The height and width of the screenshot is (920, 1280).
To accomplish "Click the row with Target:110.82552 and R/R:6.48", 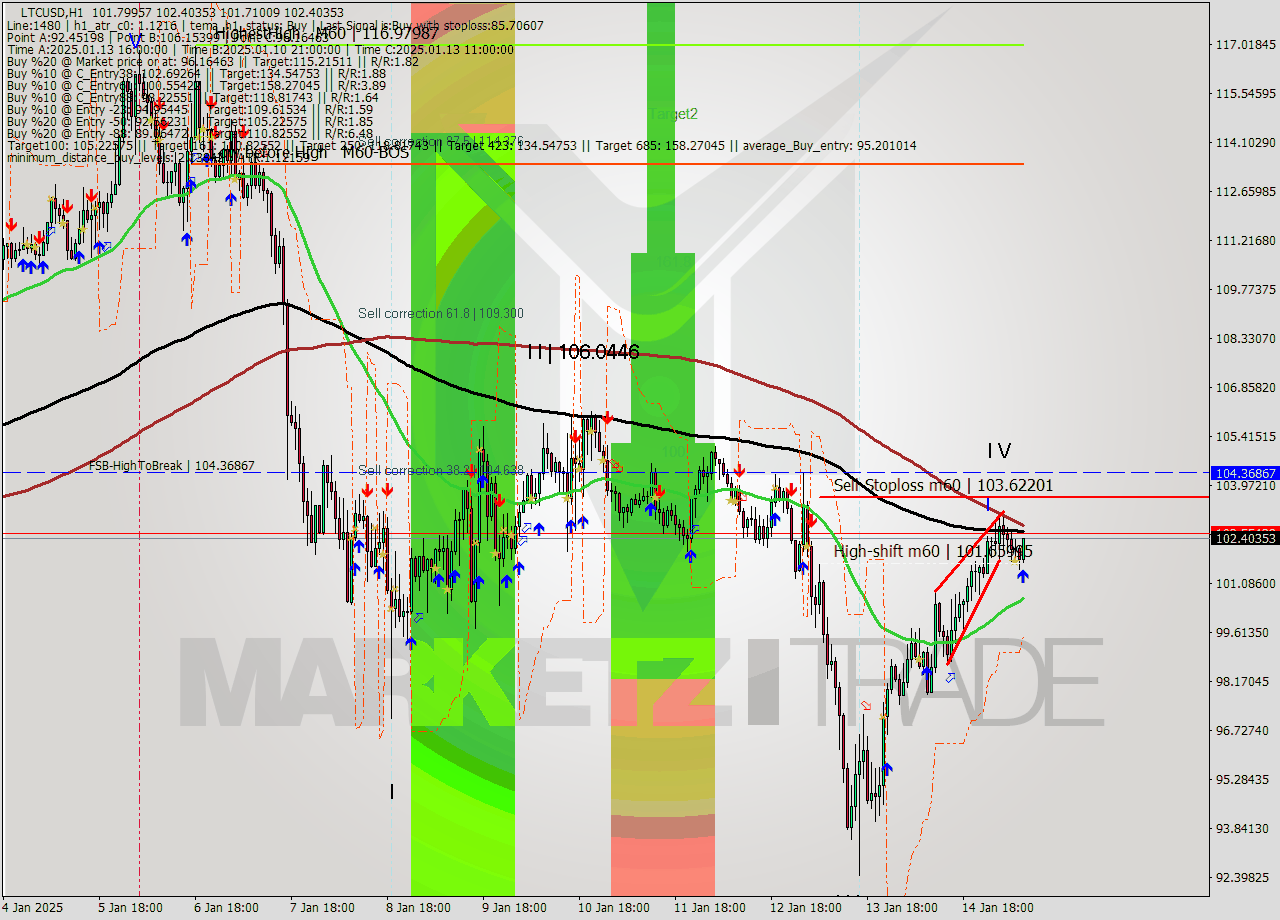I will 190,133.
